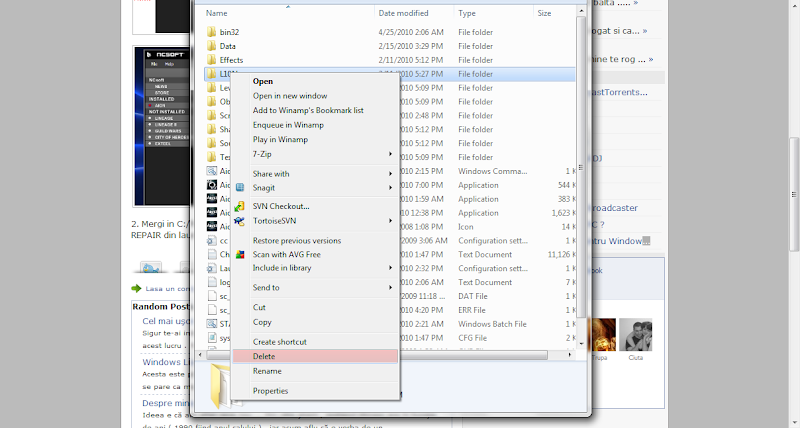Click the 'CFG File' type cell
The height and width of the screenshot is (428, 800).
472,338
